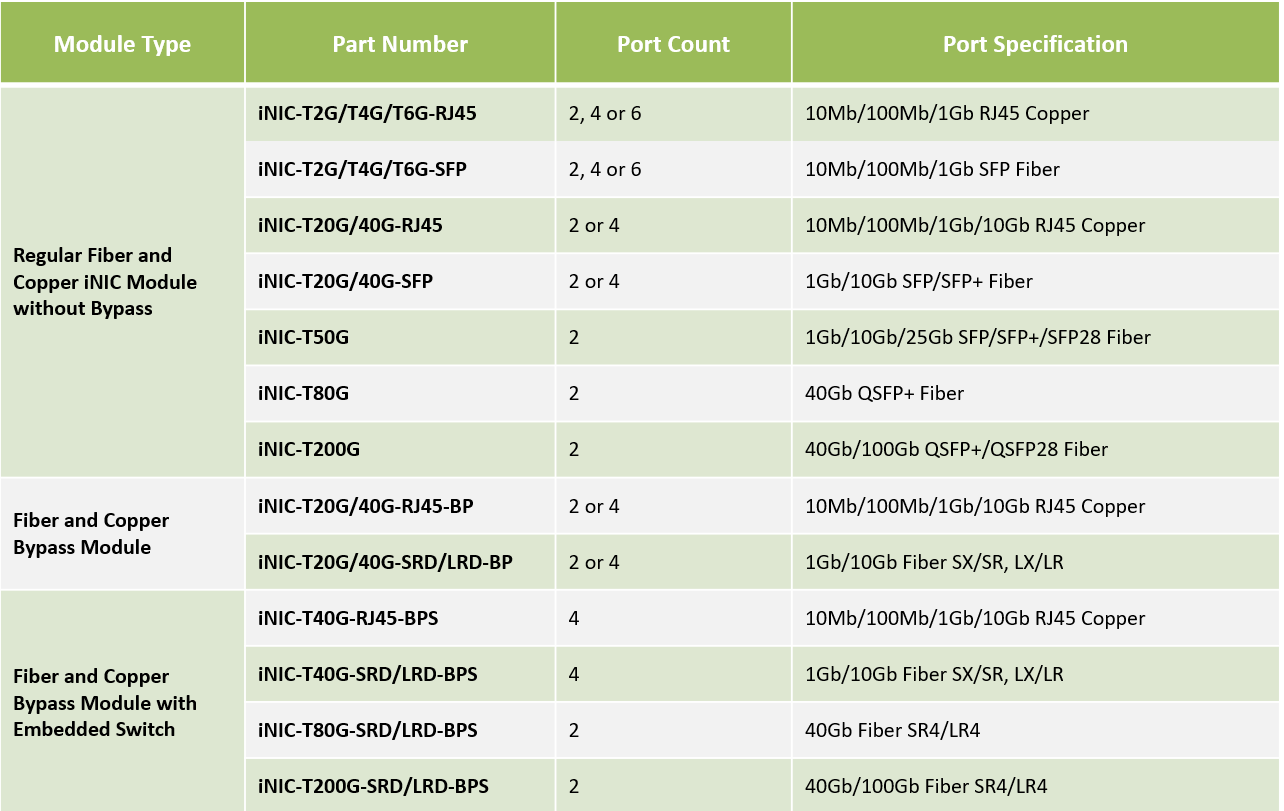Select the Fiber and Copper Bypass Module cell

91,534
